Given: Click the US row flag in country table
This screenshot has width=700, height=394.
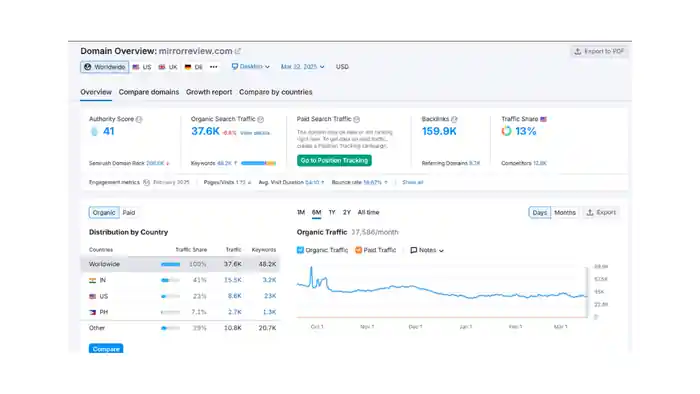Looking at the screenshot, I should coord(92,296).
